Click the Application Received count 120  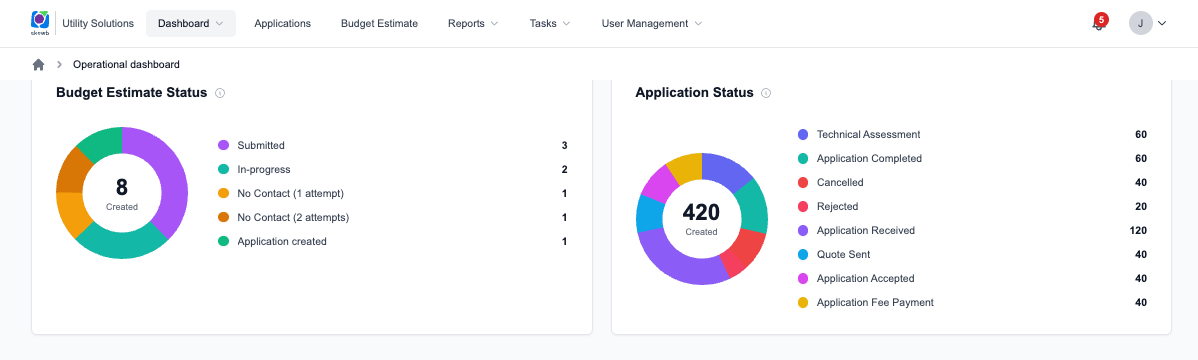1138,231
